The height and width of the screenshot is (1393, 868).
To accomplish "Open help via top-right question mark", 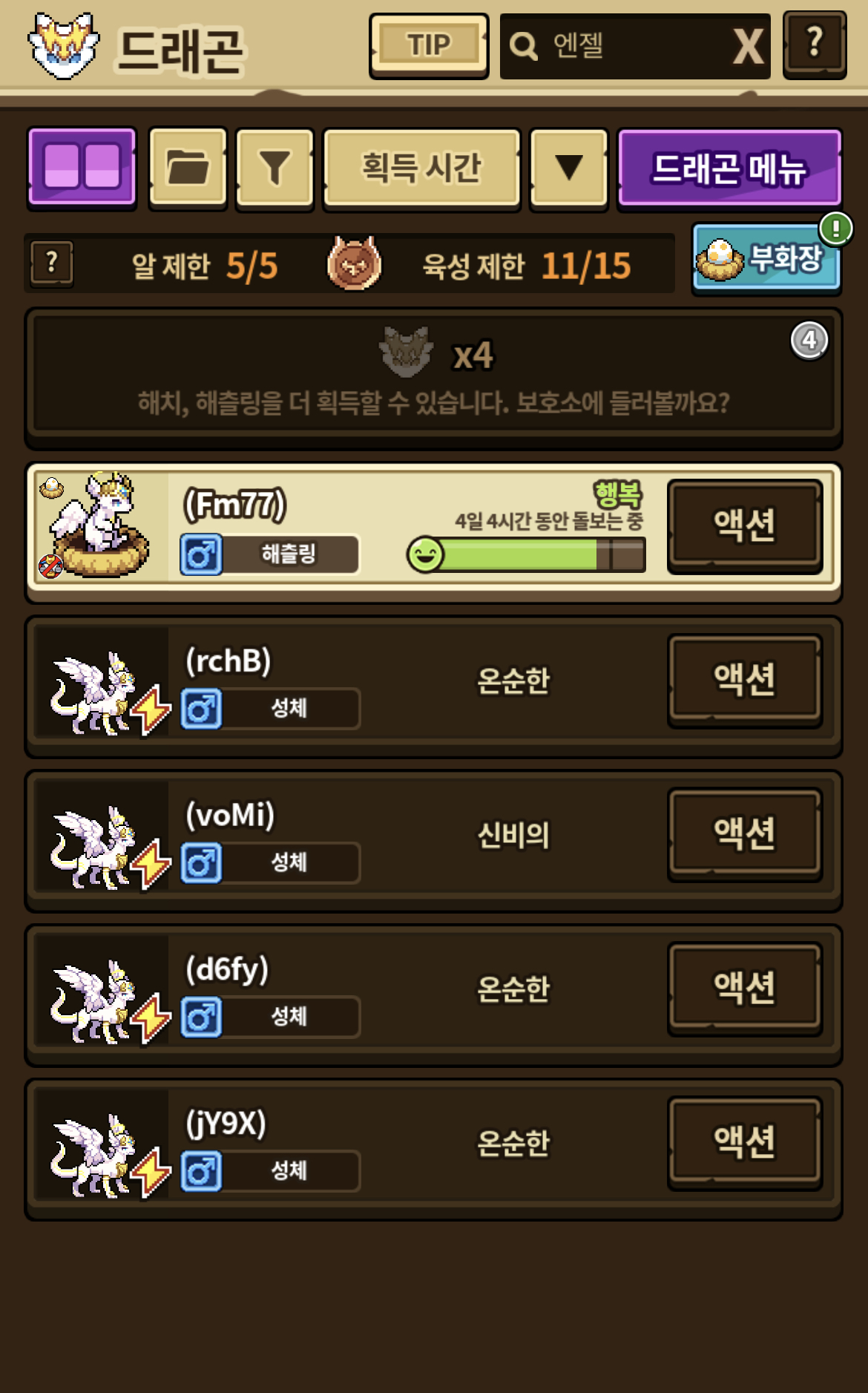I will pyautogui.click(x=815, y=45).
